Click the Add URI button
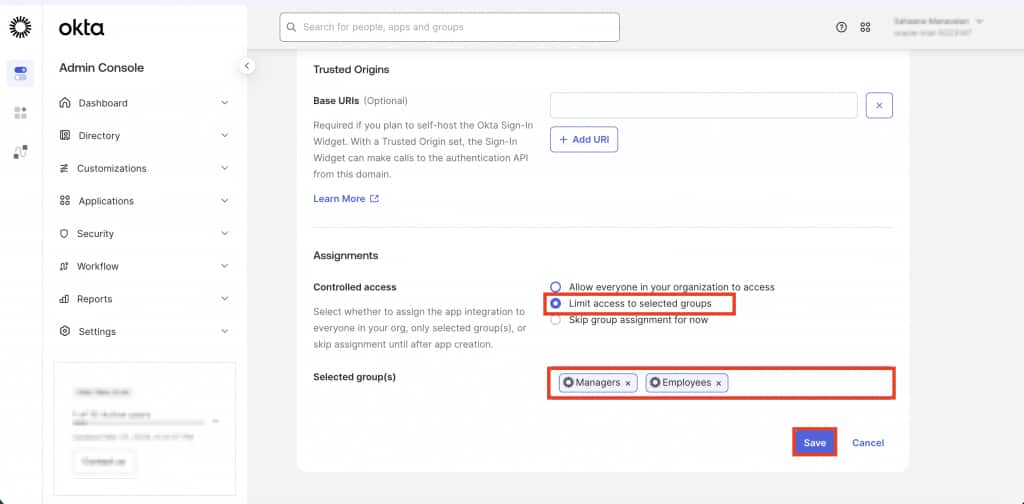The height and width of the screenshot is (504, 1024). 584,140
